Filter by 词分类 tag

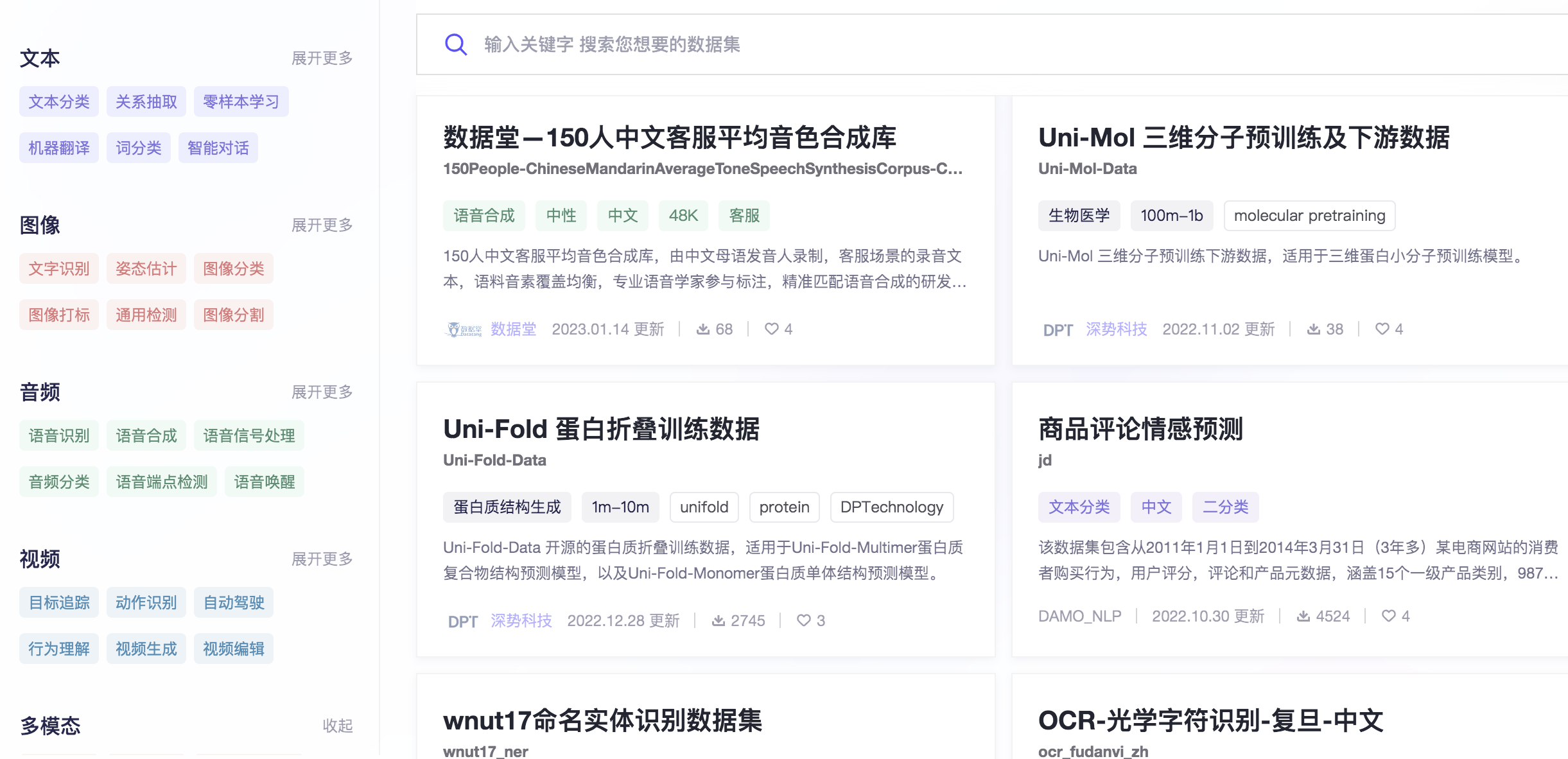pyautogui.click(x=139, y=148)
